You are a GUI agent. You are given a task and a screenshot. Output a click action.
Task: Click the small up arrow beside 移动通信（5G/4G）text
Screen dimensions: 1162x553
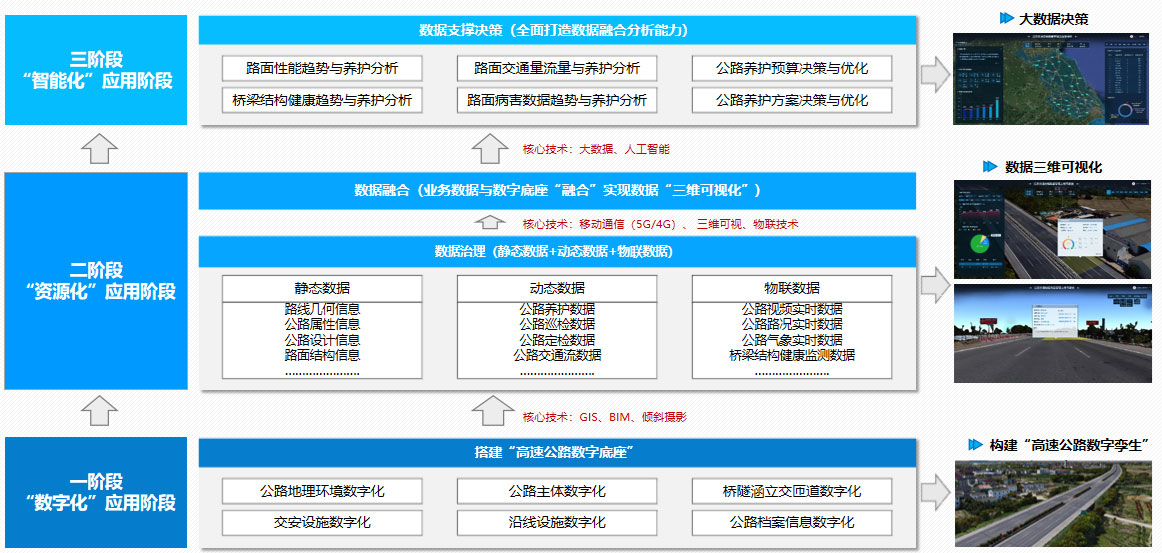490,223
